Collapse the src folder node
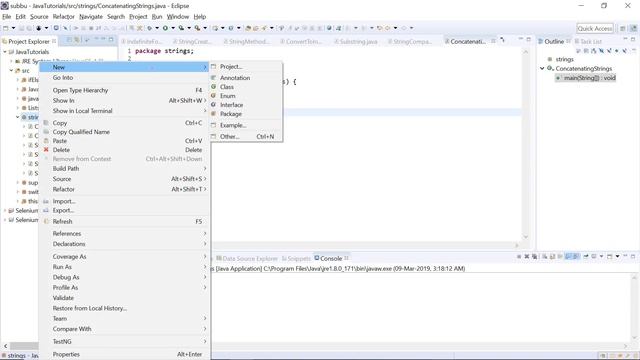 pyautogui.click(x=11, y=71)
